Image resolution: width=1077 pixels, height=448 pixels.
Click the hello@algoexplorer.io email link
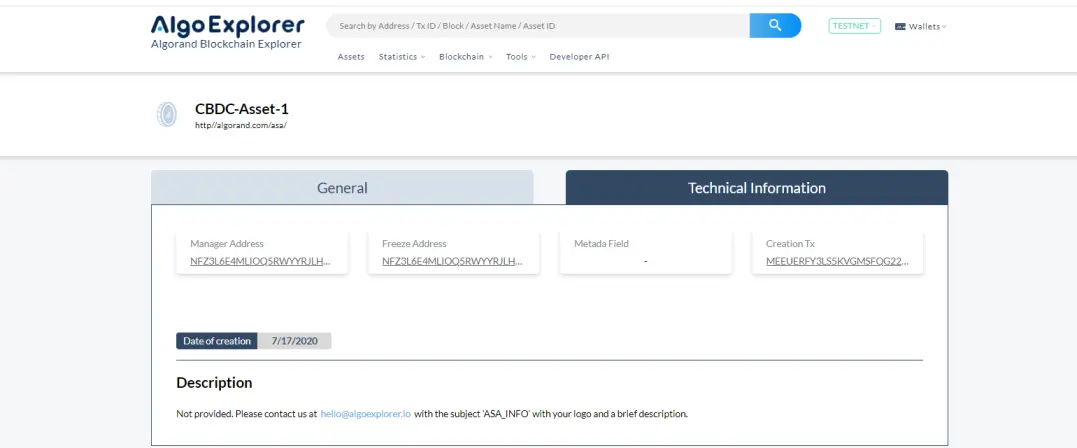365,414
